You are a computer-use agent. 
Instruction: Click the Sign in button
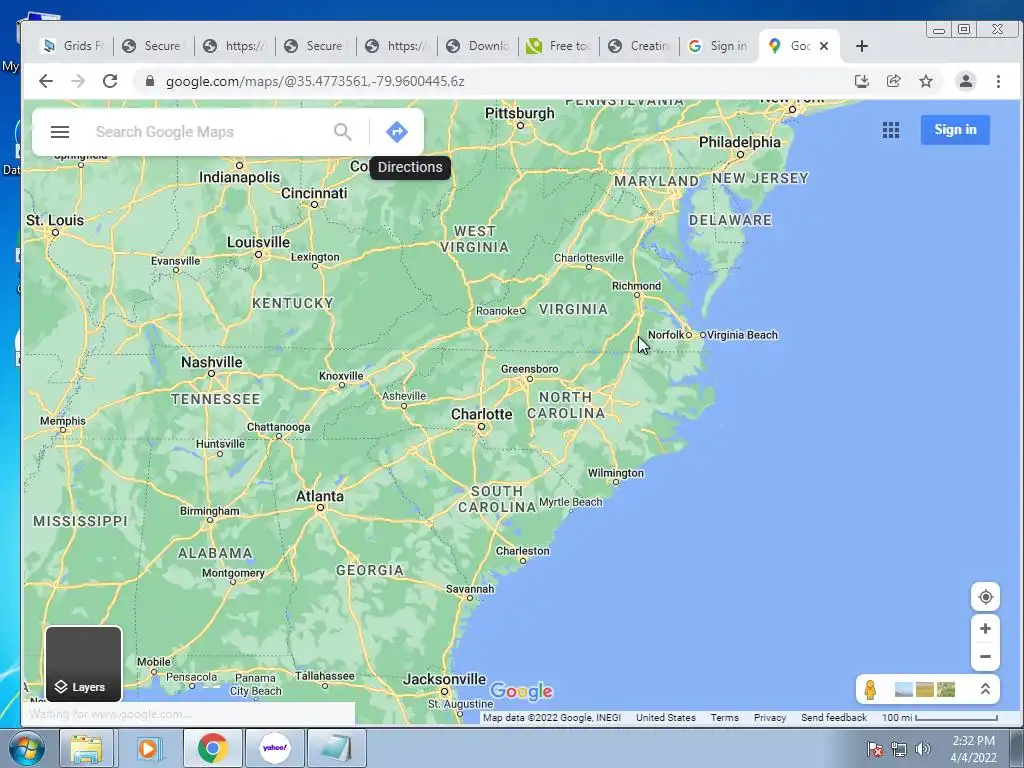click(955, 129)
